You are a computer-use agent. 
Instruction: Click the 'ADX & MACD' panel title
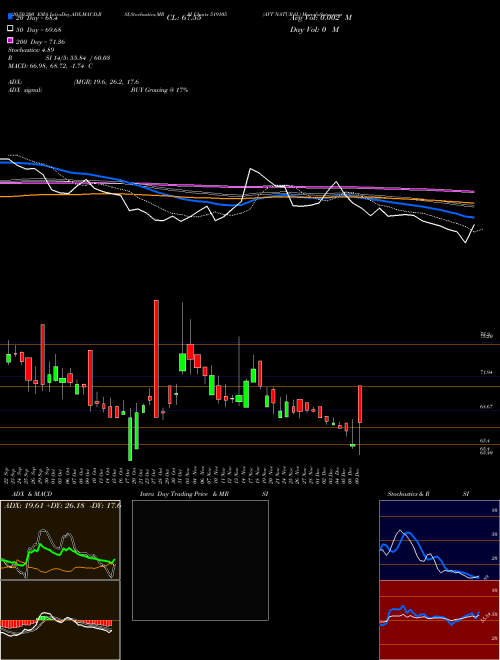32,494
